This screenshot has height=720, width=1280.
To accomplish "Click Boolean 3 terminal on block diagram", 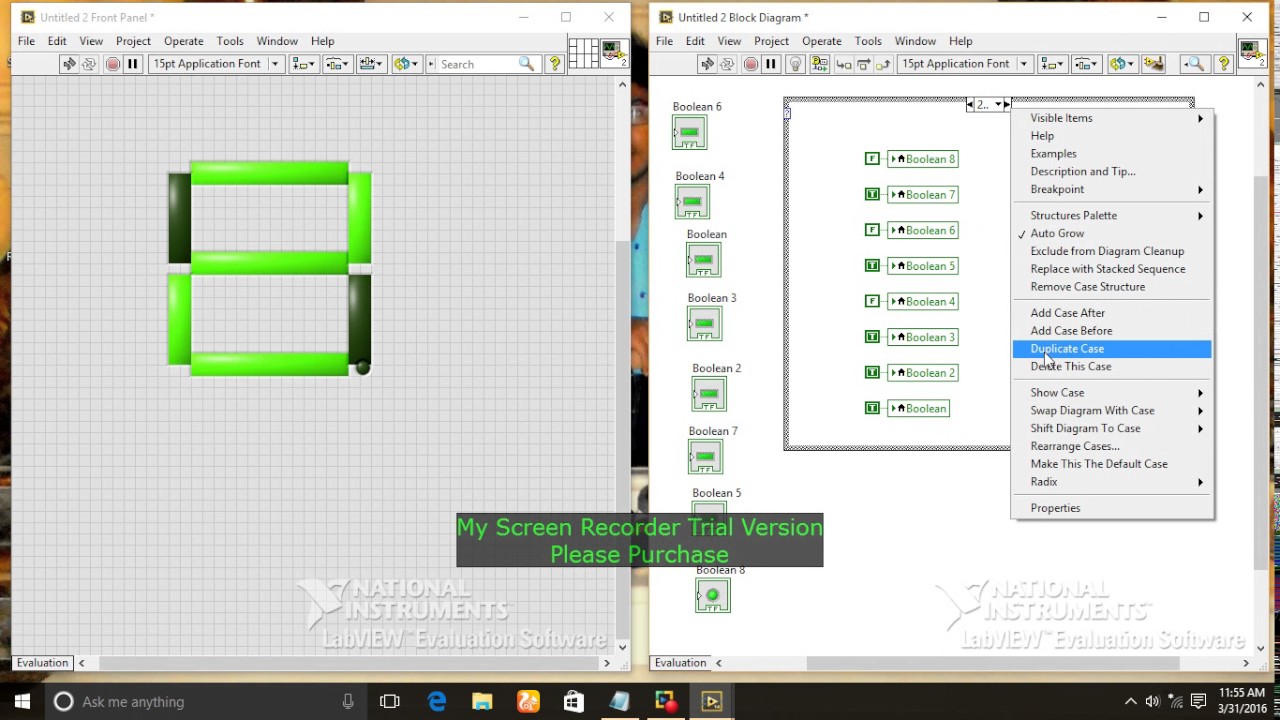I will 704,324.
